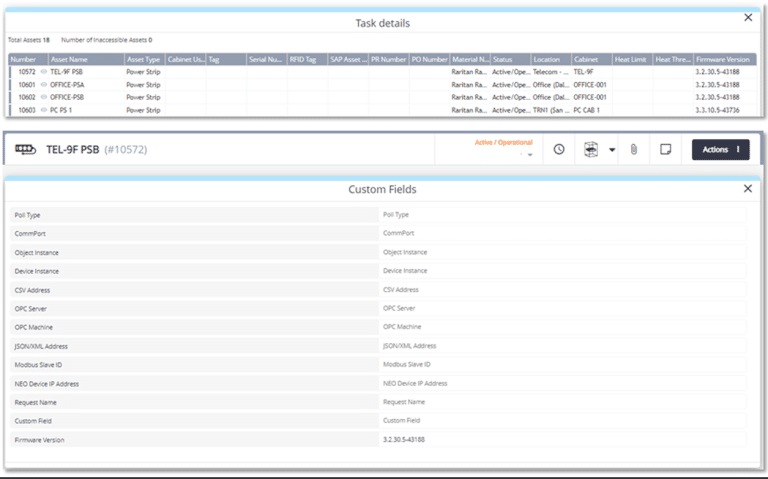Viewport: 768px width, 479px height.
Task: Toggle the eye icon for OFFICE-PSA row
Action: [44, 85]
